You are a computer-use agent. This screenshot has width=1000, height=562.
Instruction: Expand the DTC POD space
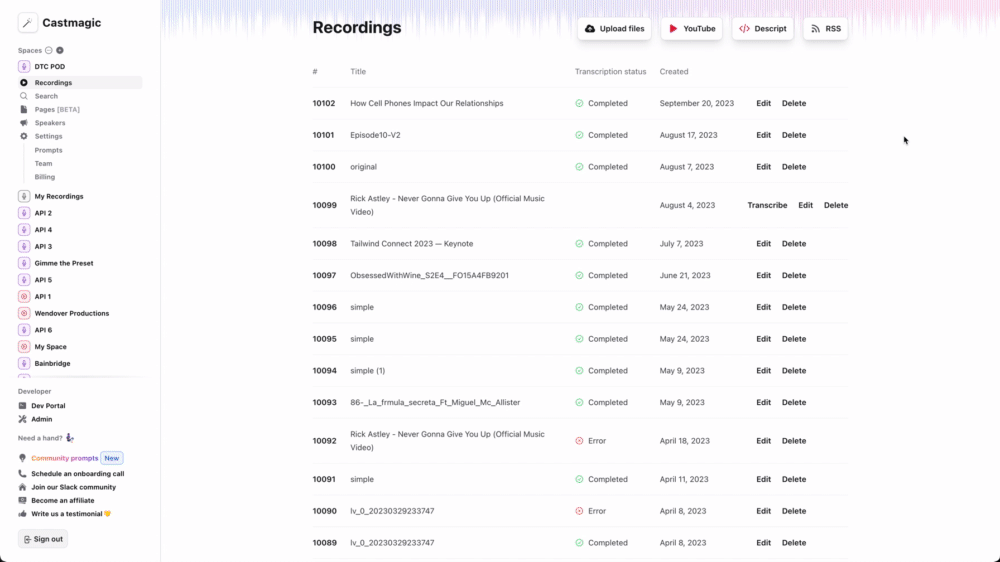point(49,67)
